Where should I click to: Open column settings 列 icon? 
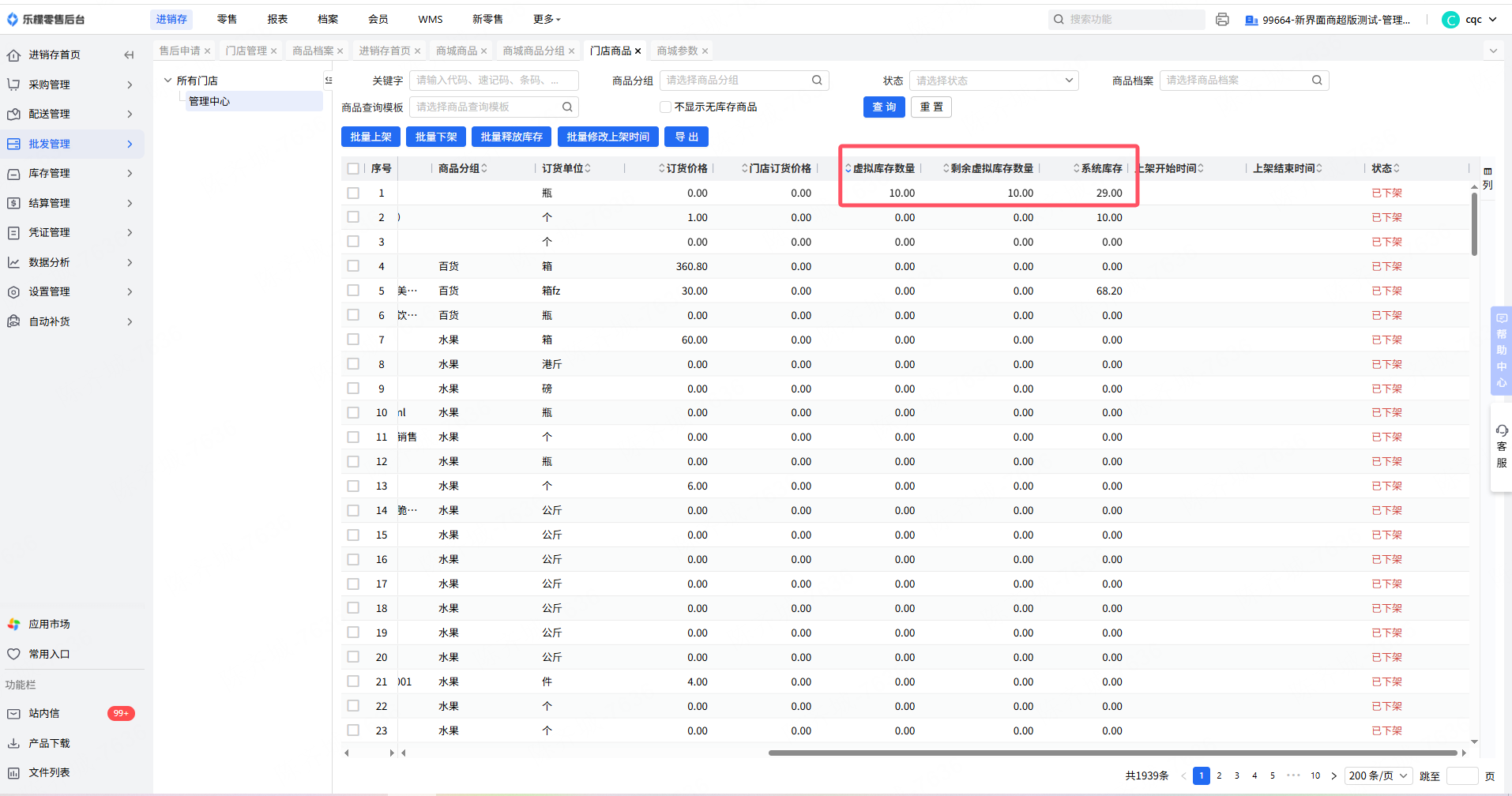click(1488, 178)
